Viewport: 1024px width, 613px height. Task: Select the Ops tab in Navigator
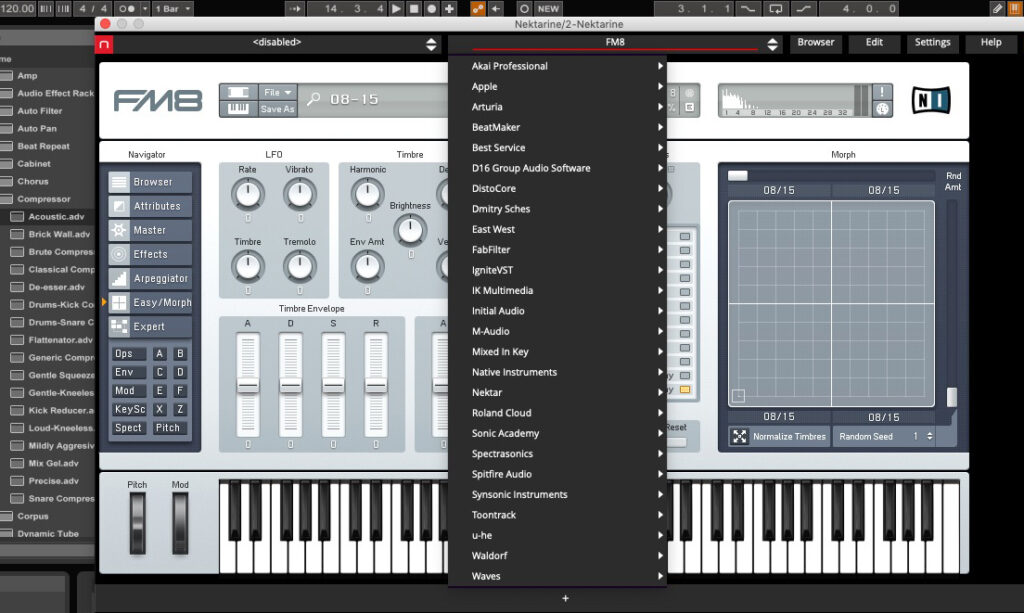click(129, 354)
